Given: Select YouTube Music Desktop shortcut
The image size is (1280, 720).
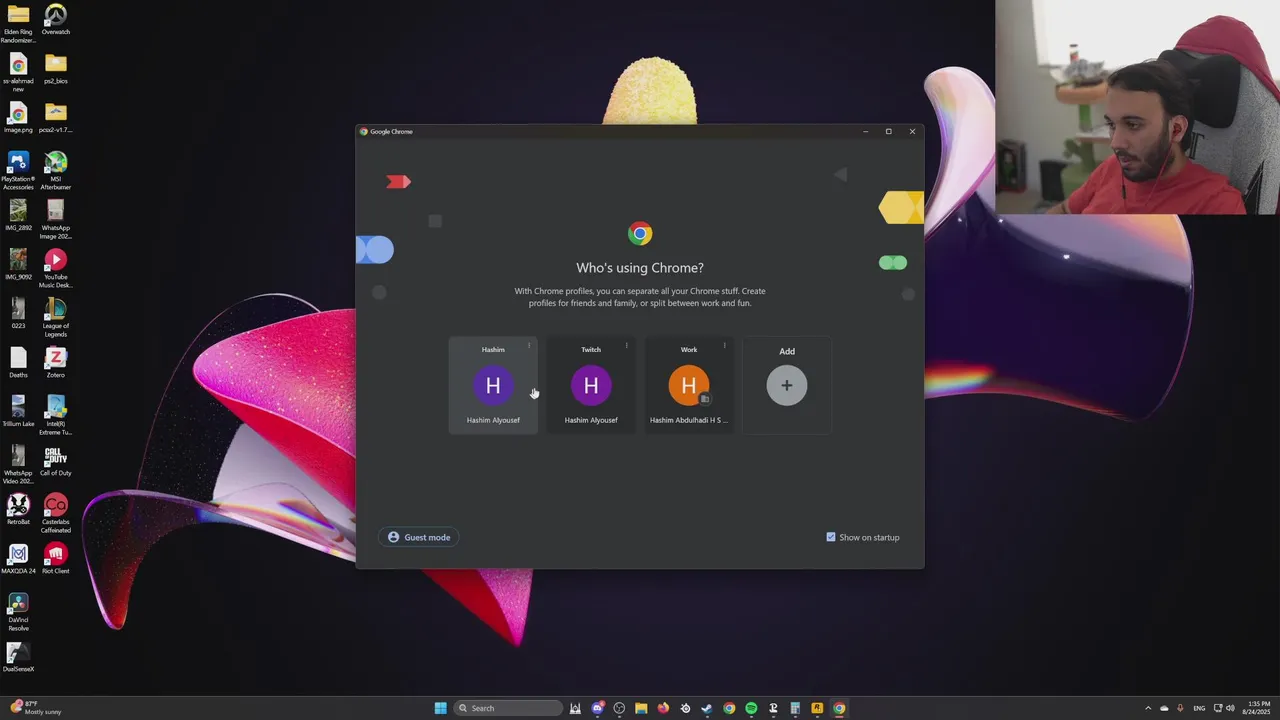Looking at the screenshot, I should (56, 269).
